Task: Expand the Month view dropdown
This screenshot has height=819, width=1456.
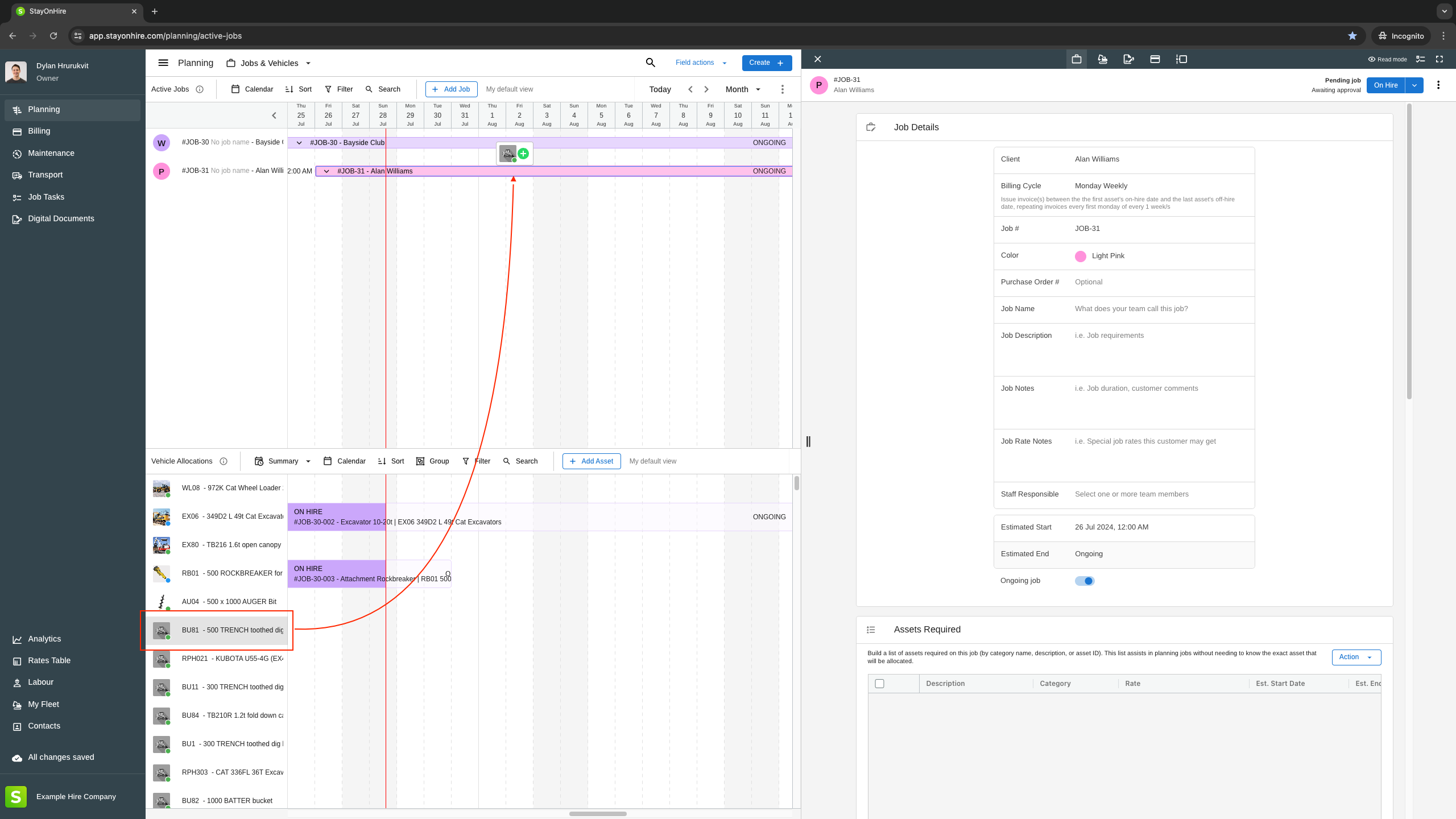Action: tap(743, 89)
